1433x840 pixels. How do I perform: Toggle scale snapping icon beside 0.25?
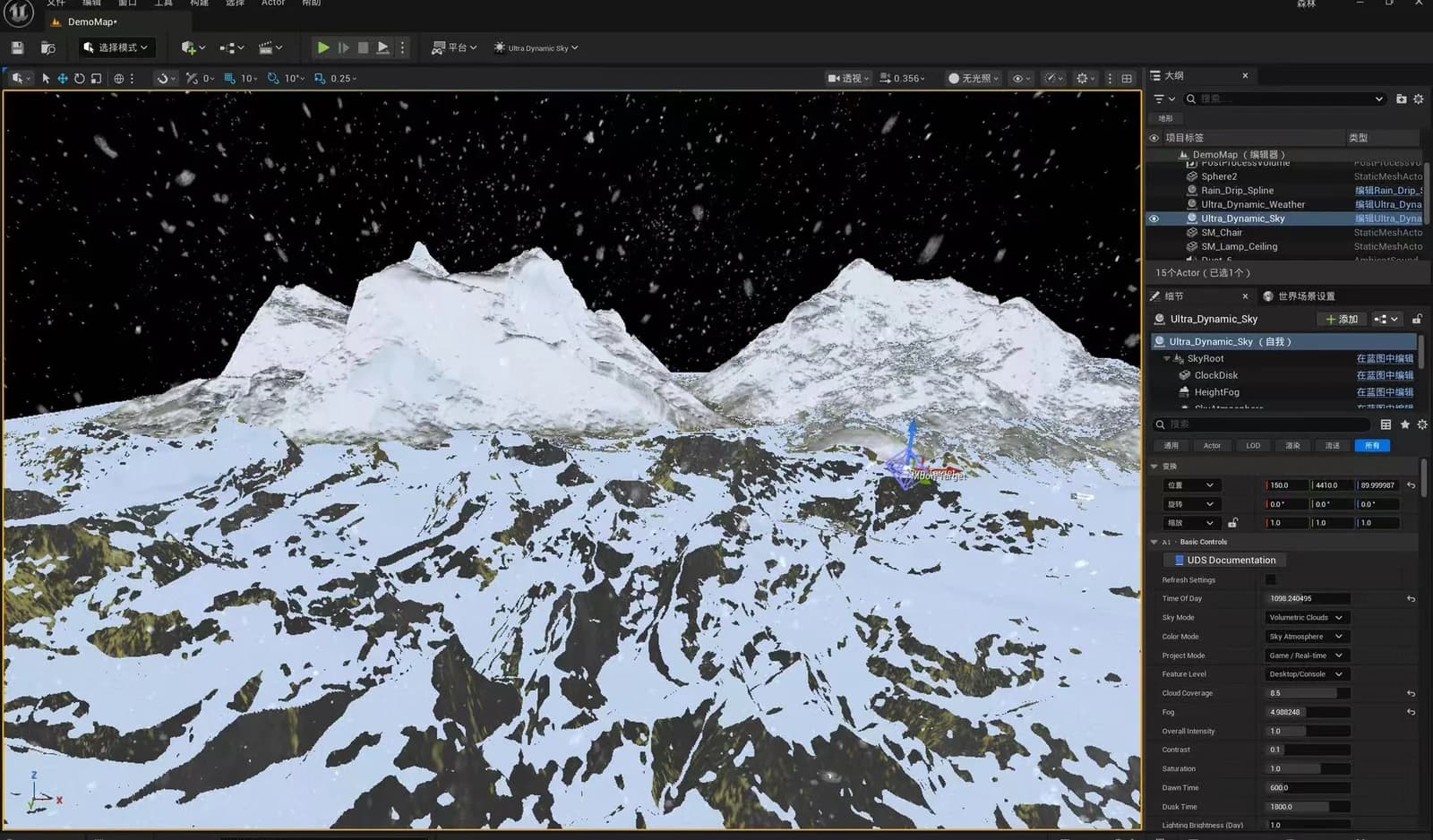[320, 79]
